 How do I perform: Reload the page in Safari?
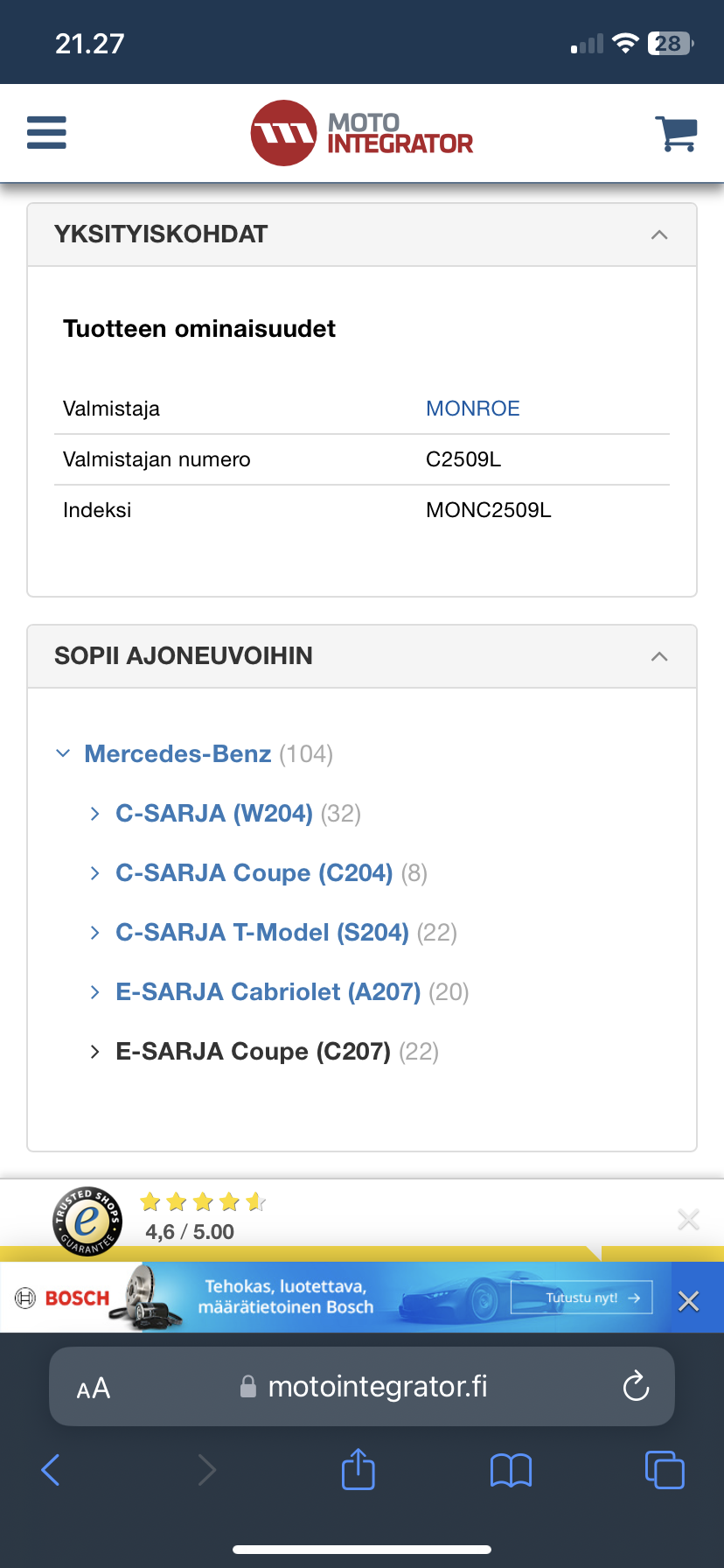(635, 1386)
